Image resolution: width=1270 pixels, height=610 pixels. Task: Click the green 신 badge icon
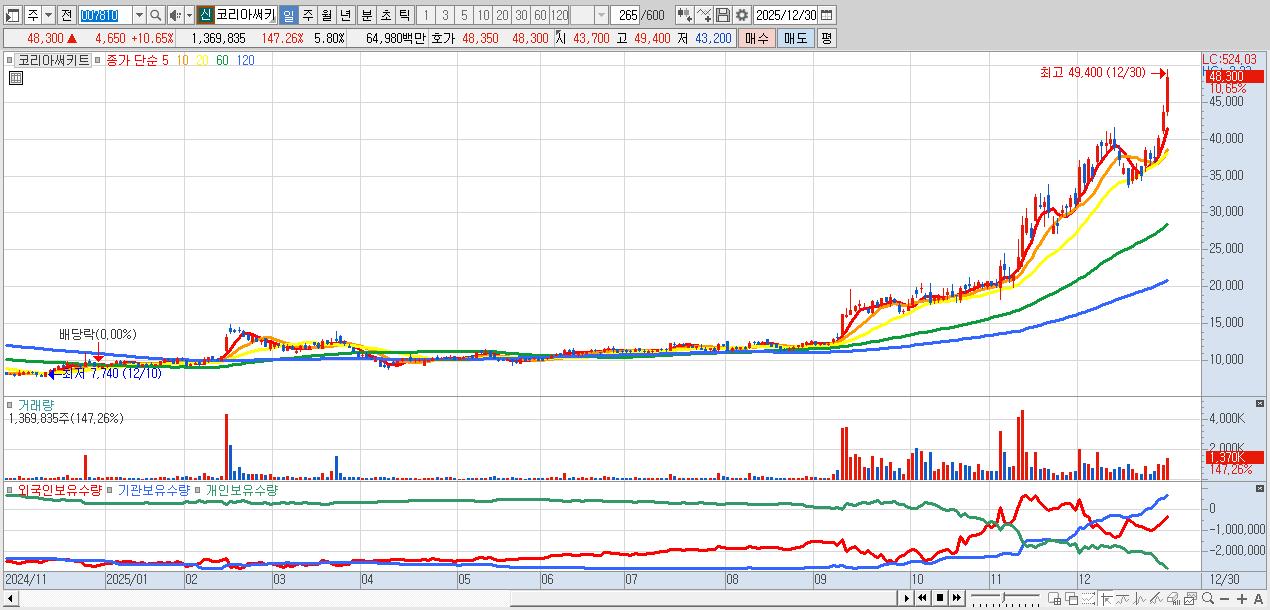pyautogui.click(x=205, y=15)
